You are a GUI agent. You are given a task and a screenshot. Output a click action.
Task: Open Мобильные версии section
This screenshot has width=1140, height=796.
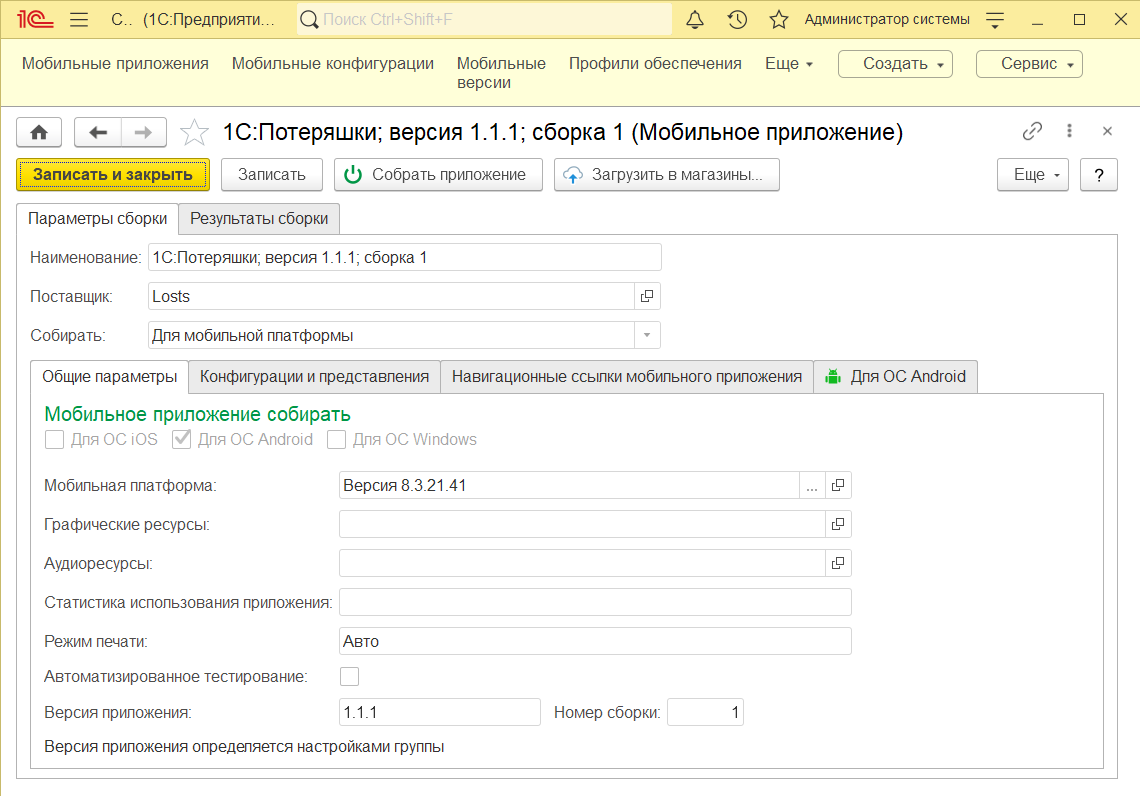coord(501,73)
